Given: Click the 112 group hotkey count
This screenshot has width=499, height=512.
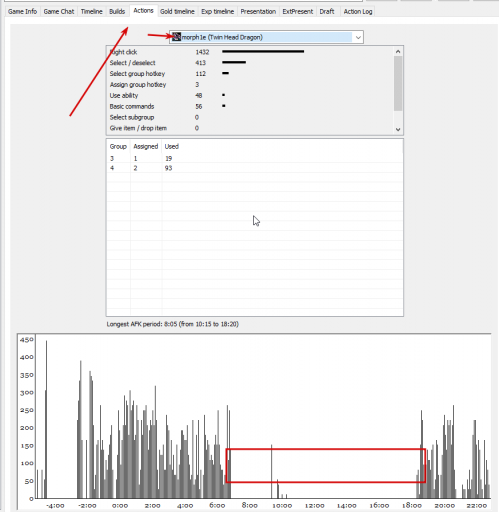Looking at the screenshot, I should coord(200,74).
